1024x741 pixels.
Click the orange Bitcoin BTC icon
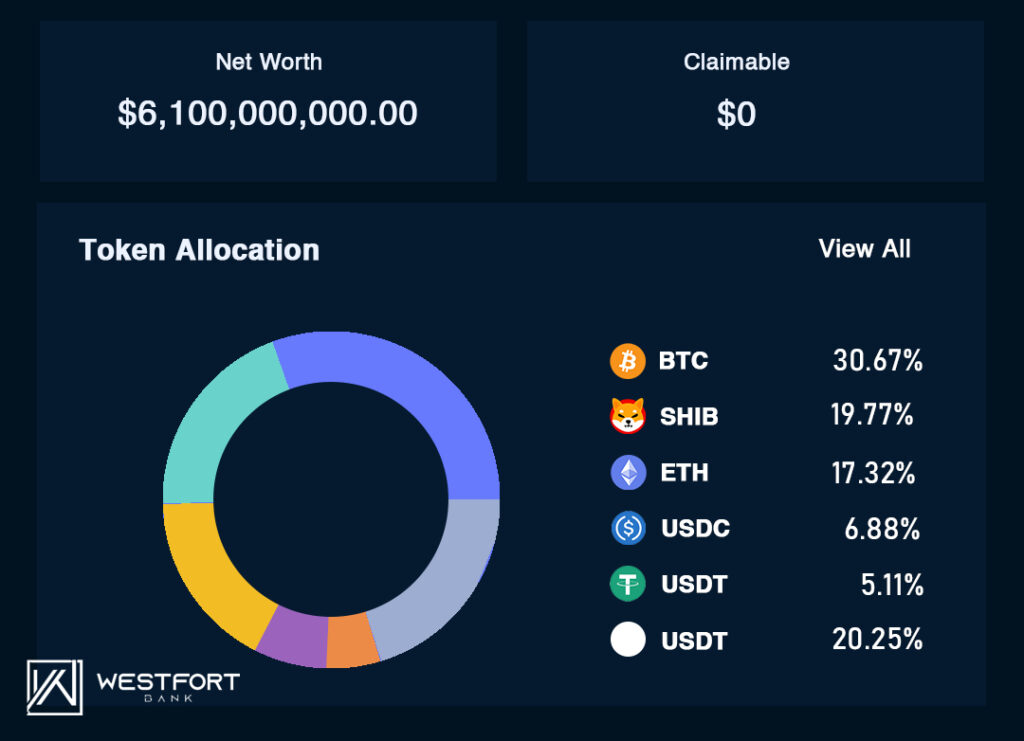(x=628, y=361)
